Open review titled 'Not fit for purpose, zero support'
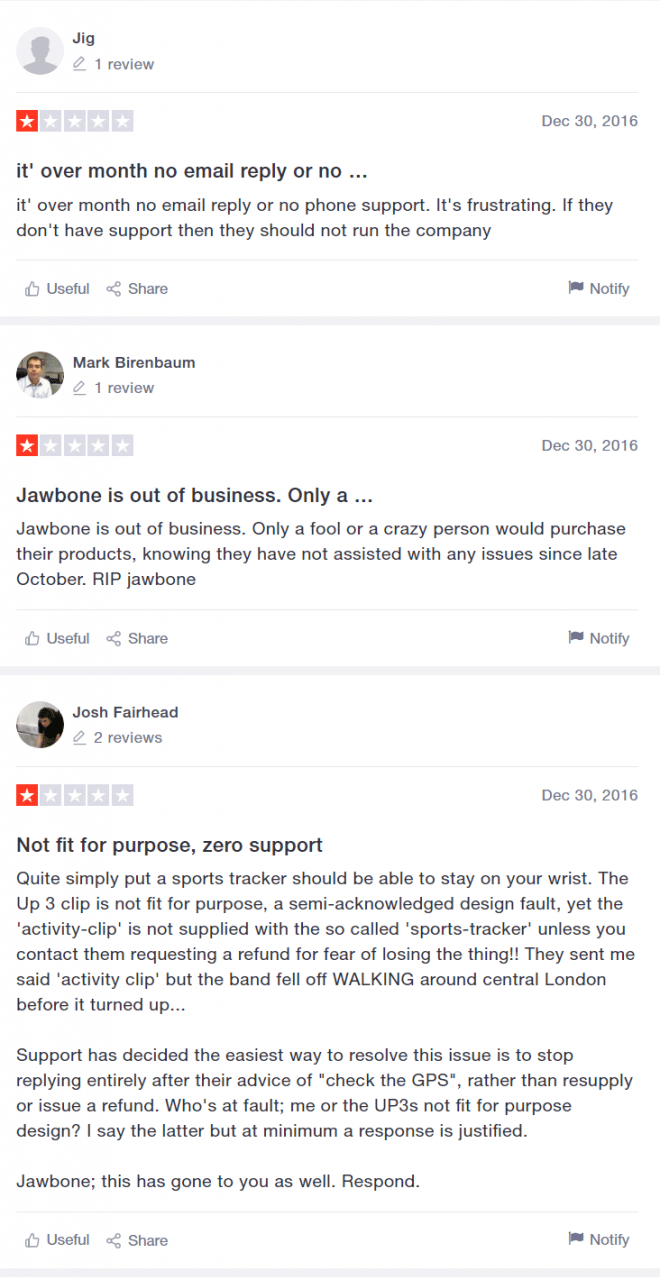 click(169, 845)
